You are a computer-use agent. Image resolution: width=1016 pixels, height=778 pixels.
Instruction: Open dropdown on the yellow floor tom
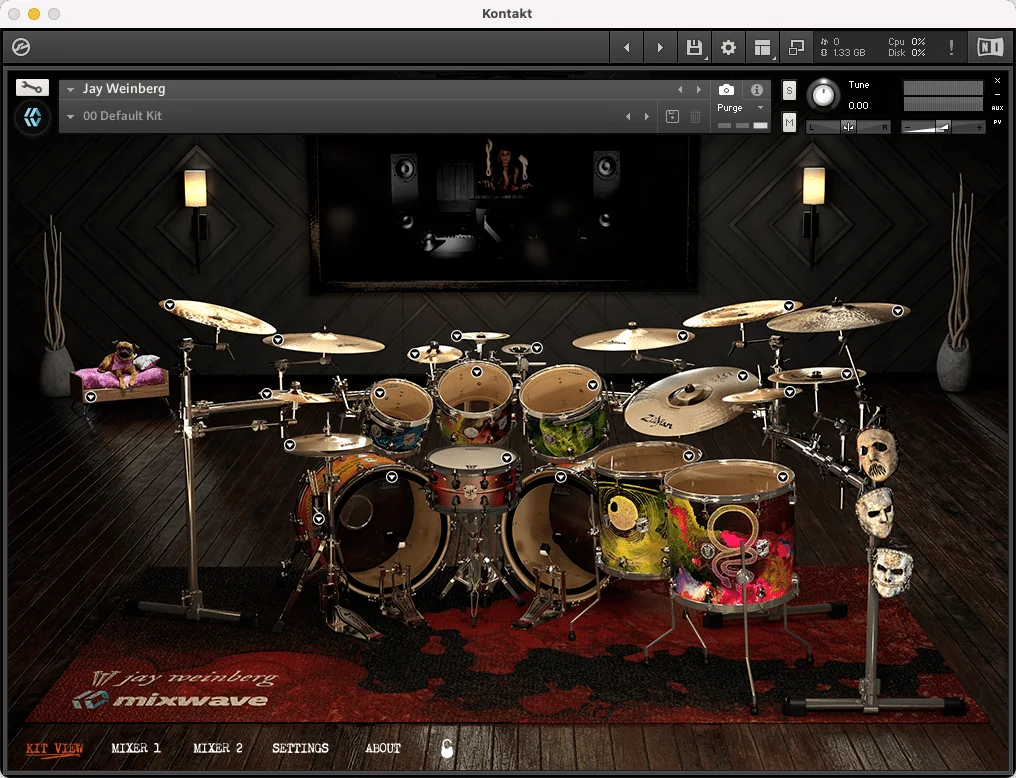point(689,455)
